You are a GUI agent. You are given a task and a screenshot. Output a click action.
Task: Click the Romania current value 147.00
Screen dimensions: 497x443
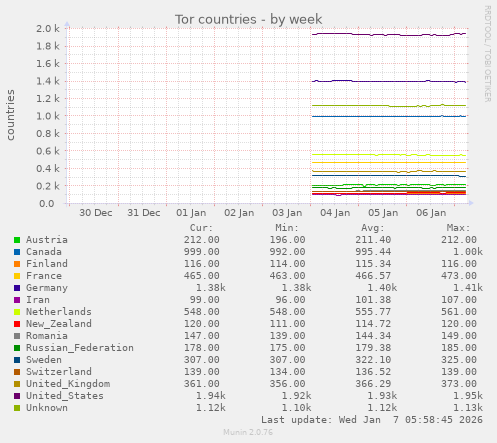click(202, 336)
